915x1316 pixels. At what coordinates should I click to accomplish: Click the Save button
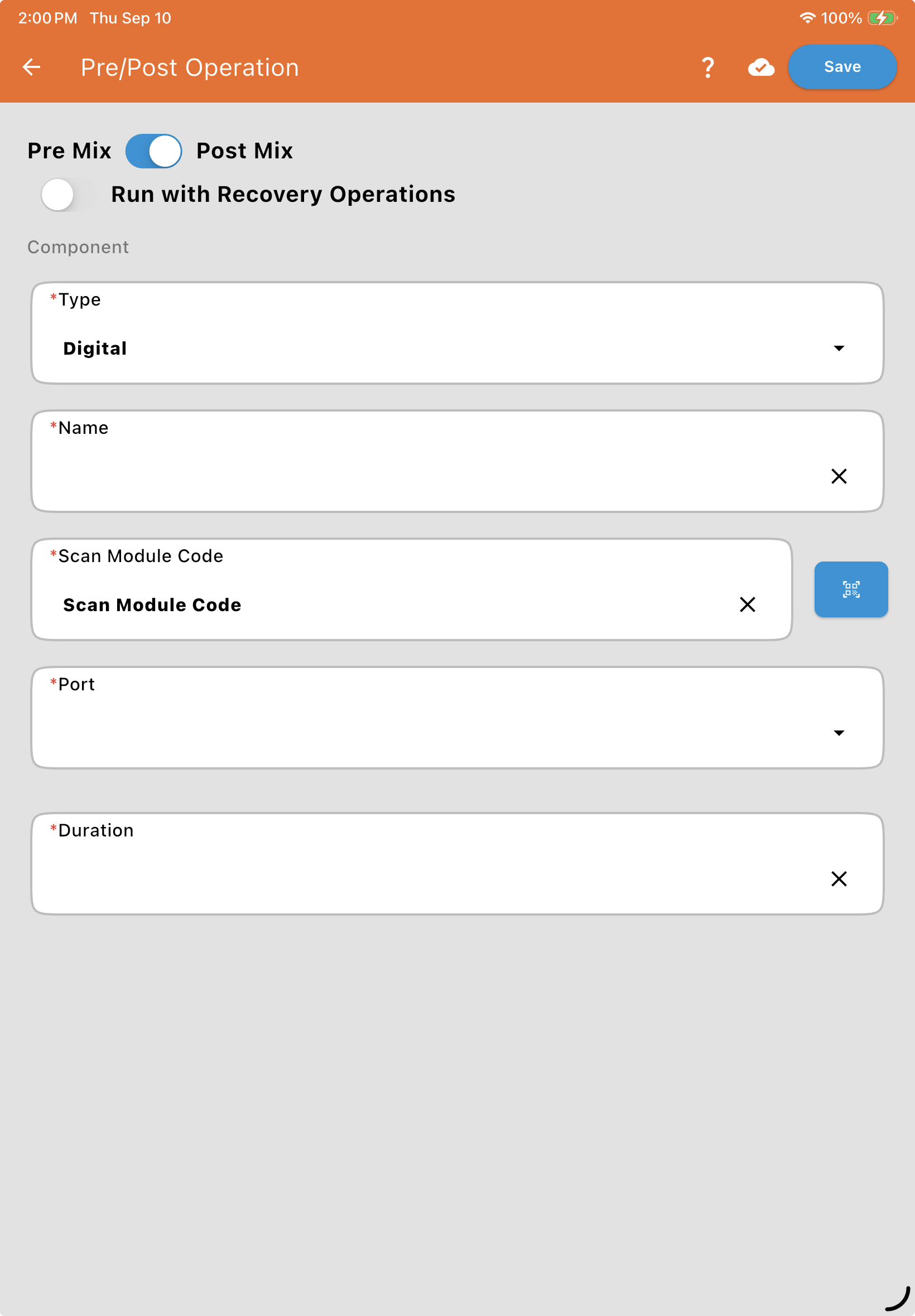tap(842, 67)
